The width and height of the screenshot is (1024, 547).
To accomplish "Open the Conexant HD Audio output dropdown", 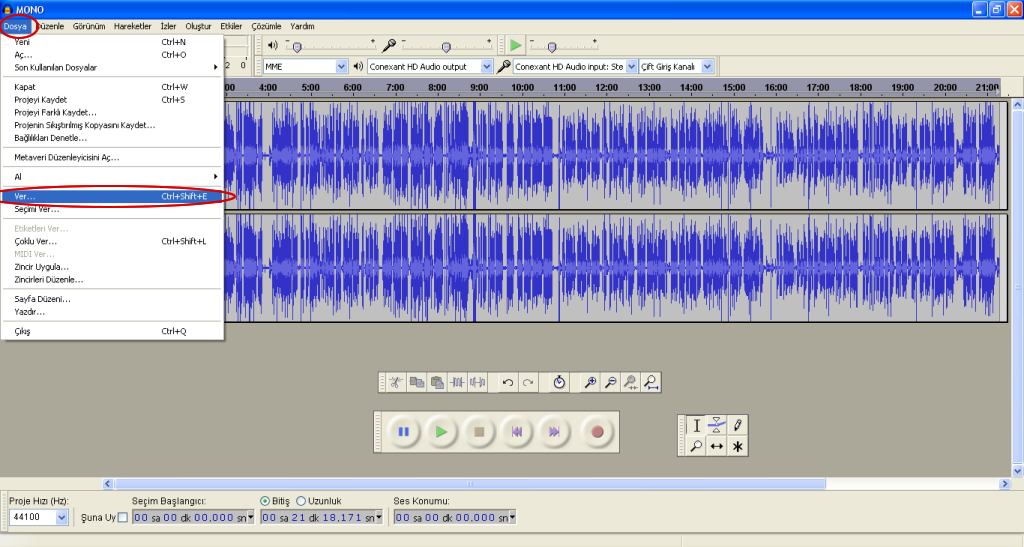I will pos(487,67).
